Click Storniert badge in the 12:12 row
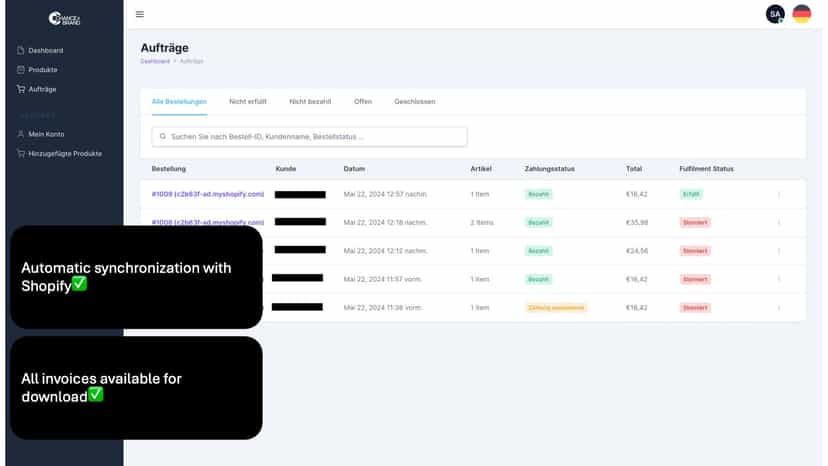 (x=695, y=251)
